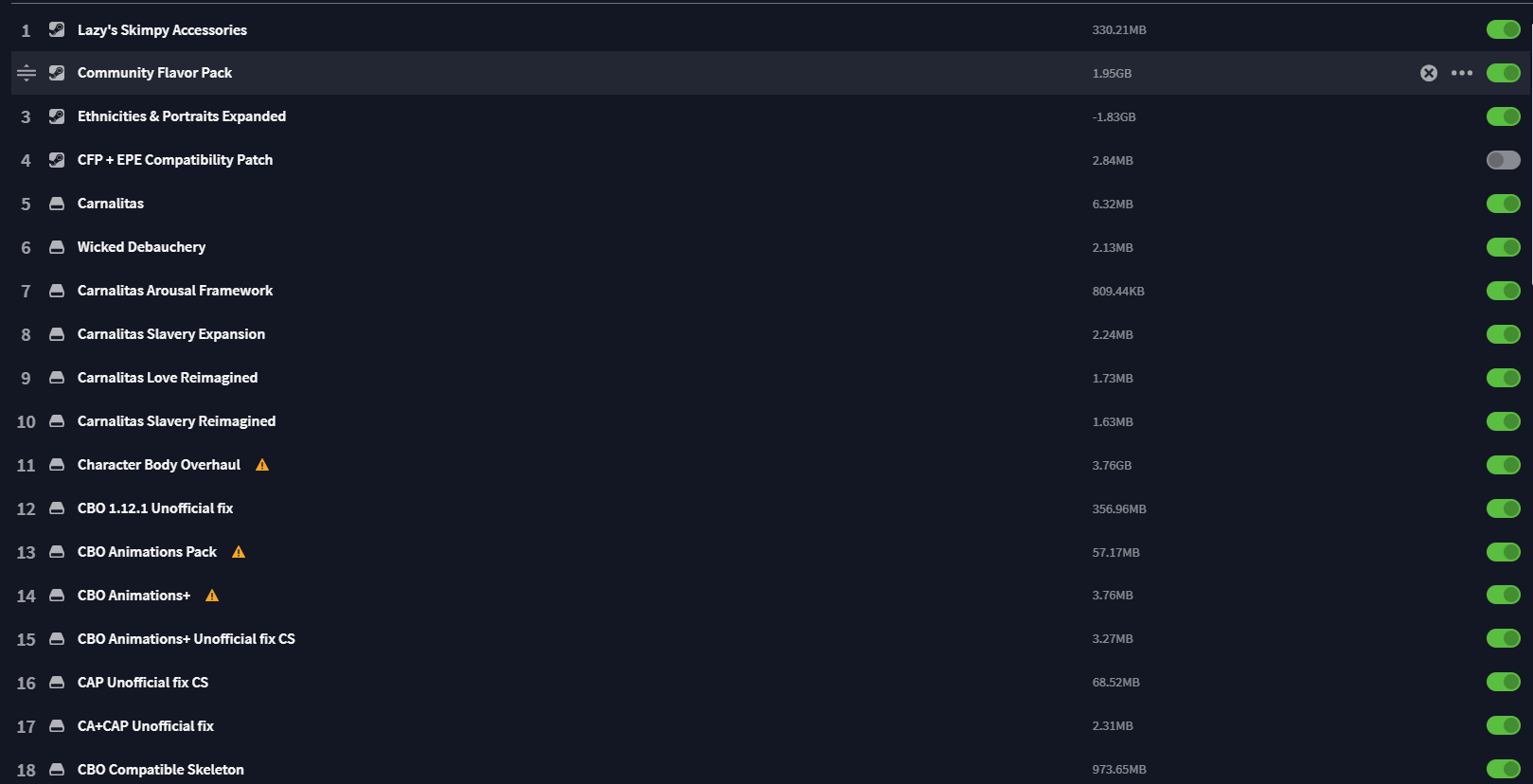Screen dimensions: 1533x784
Task: Click the Steam icon beside Community Flavor Pack
Action: coord(57,73)
